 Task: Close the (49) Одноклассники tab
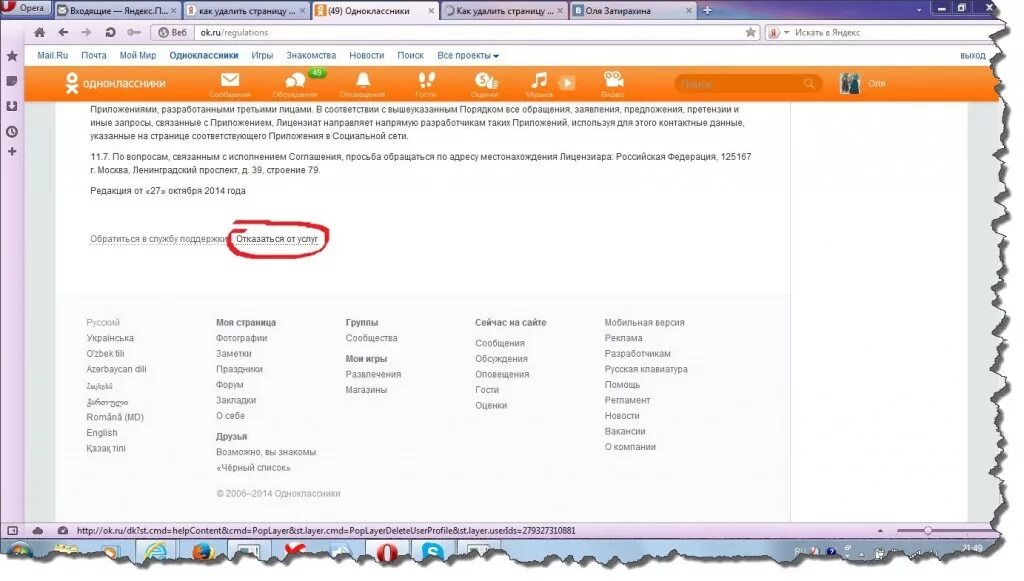pos(432,10)
